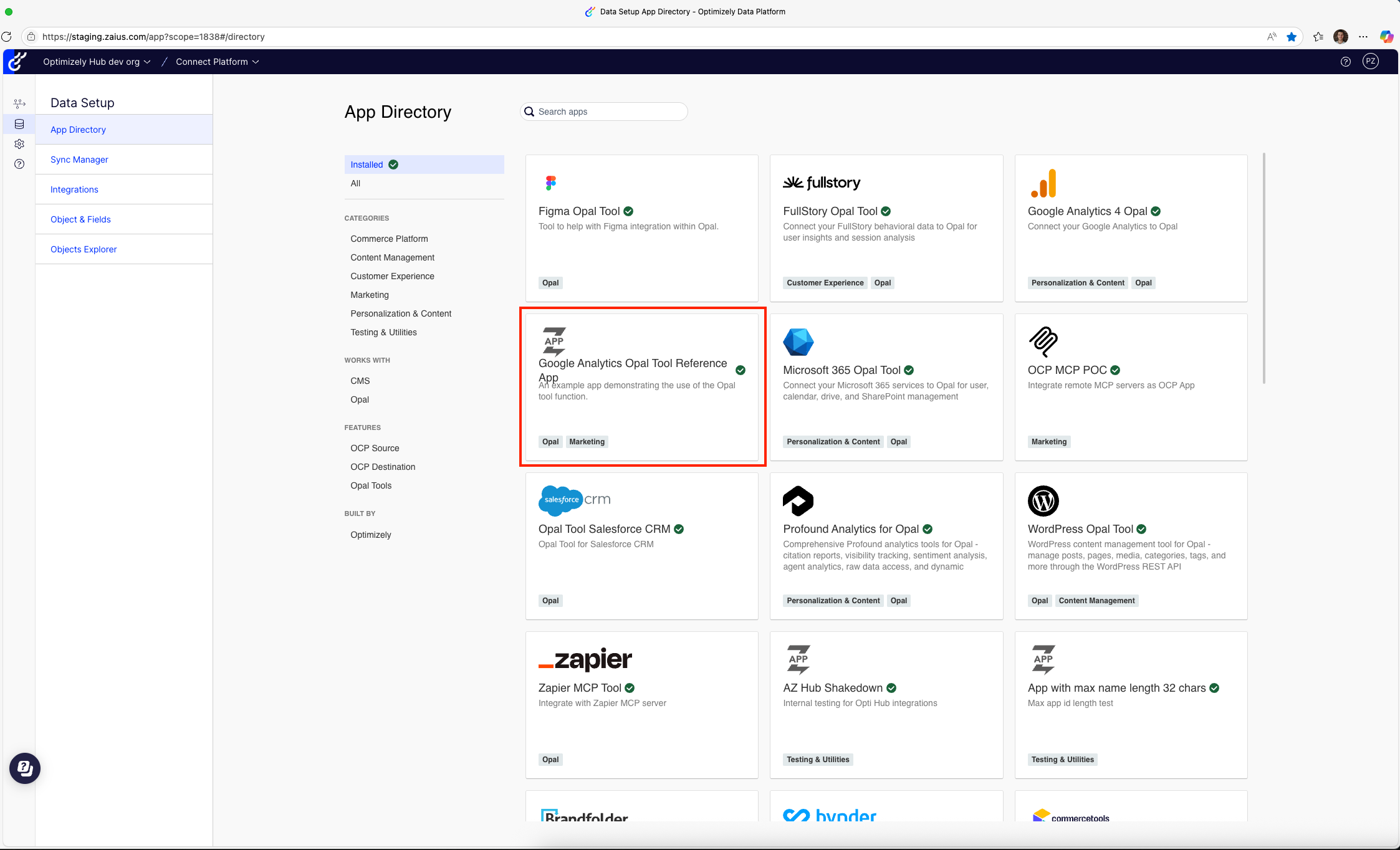Click the browser favorites star icon
The image size is (1400, 850).
click(x=1292, y=37)
